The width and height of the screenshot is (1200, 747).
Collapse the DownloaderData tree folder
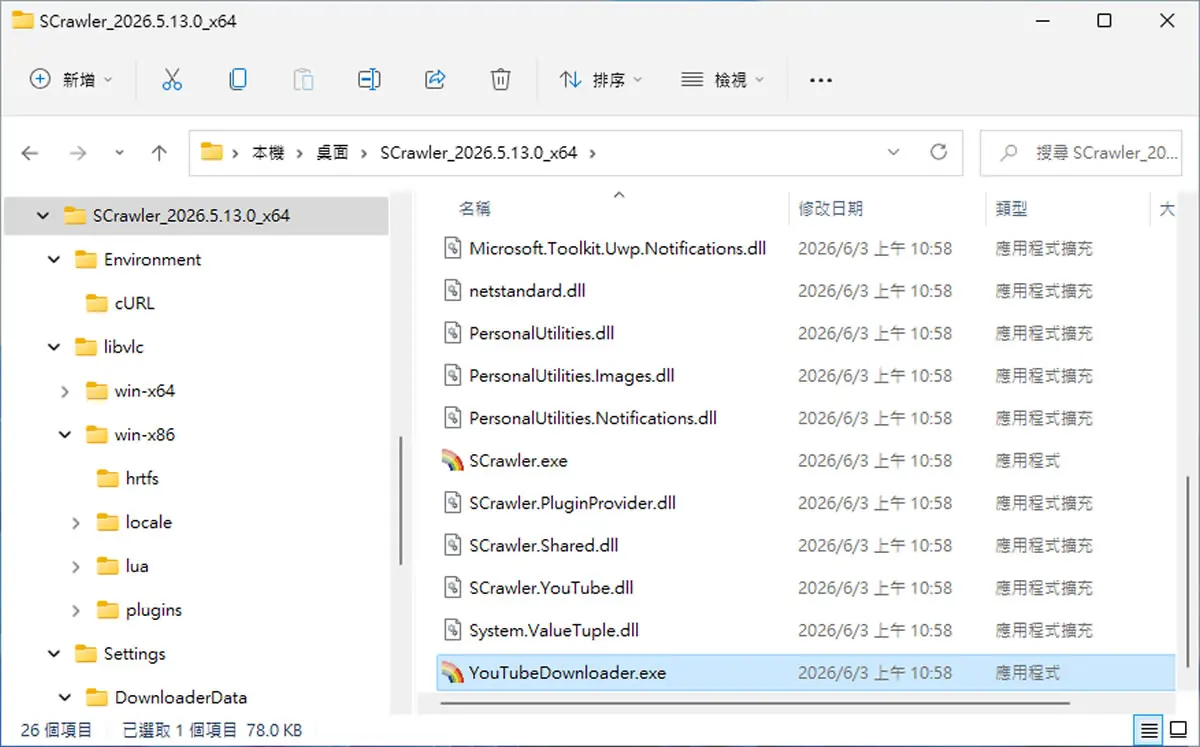(x=65, y=698)
